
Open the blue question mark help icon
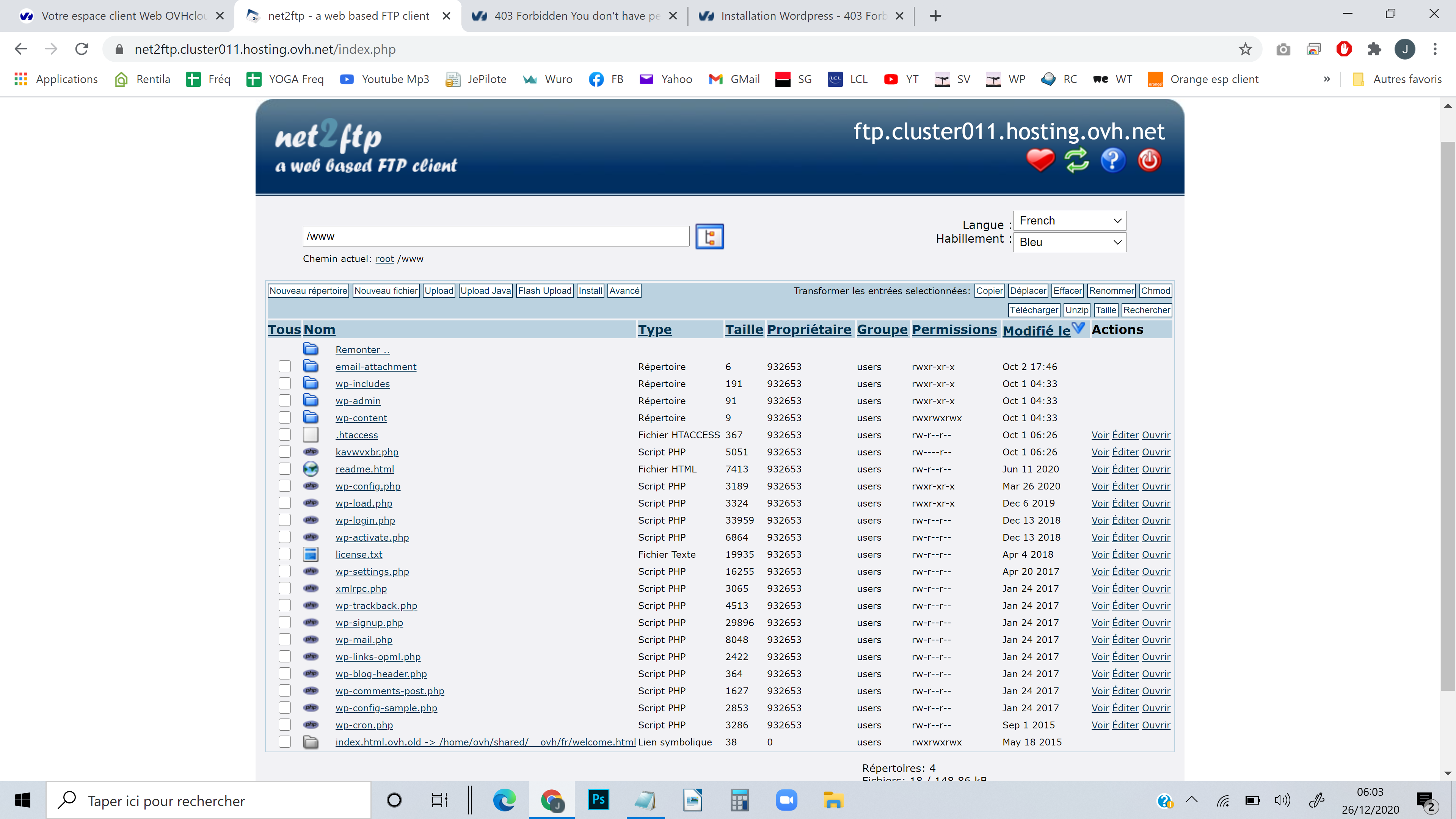1112,160
